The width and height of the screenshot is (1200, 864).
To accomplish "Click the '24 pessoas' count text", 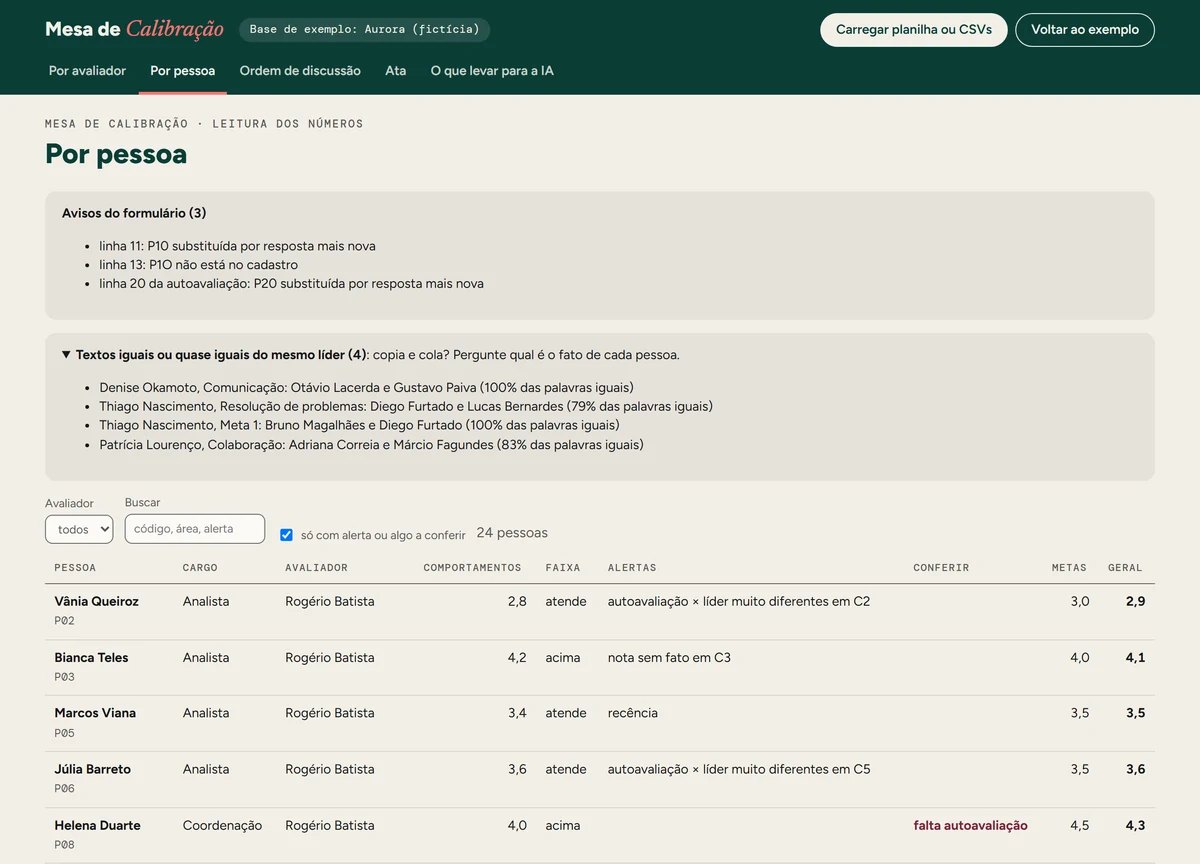I will click(x=512, y=533).
